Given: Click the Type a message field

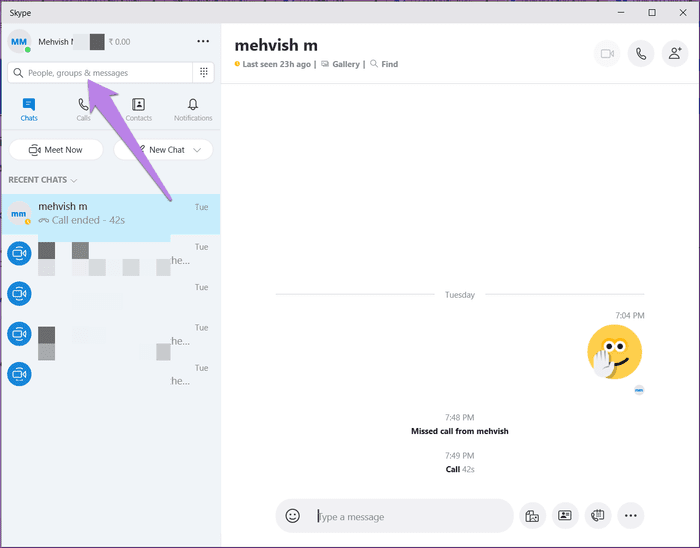Looking at the screenshot, I should coord(411,517).
